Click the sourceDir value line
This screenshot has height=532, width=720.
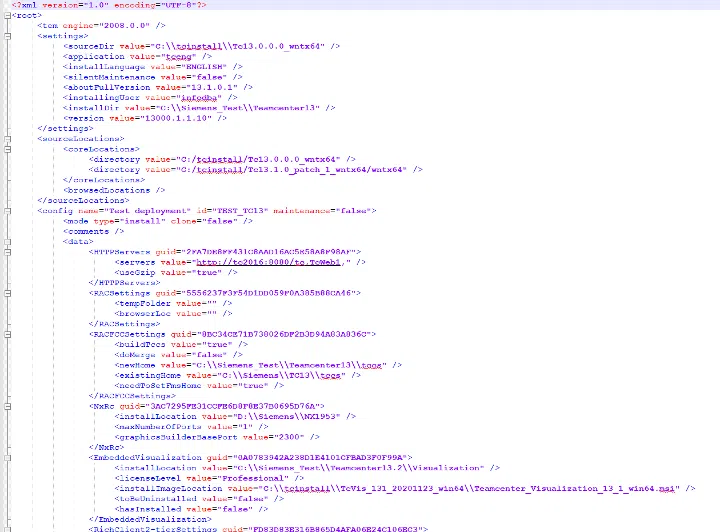pyautogui.click(x=202, y=46)
